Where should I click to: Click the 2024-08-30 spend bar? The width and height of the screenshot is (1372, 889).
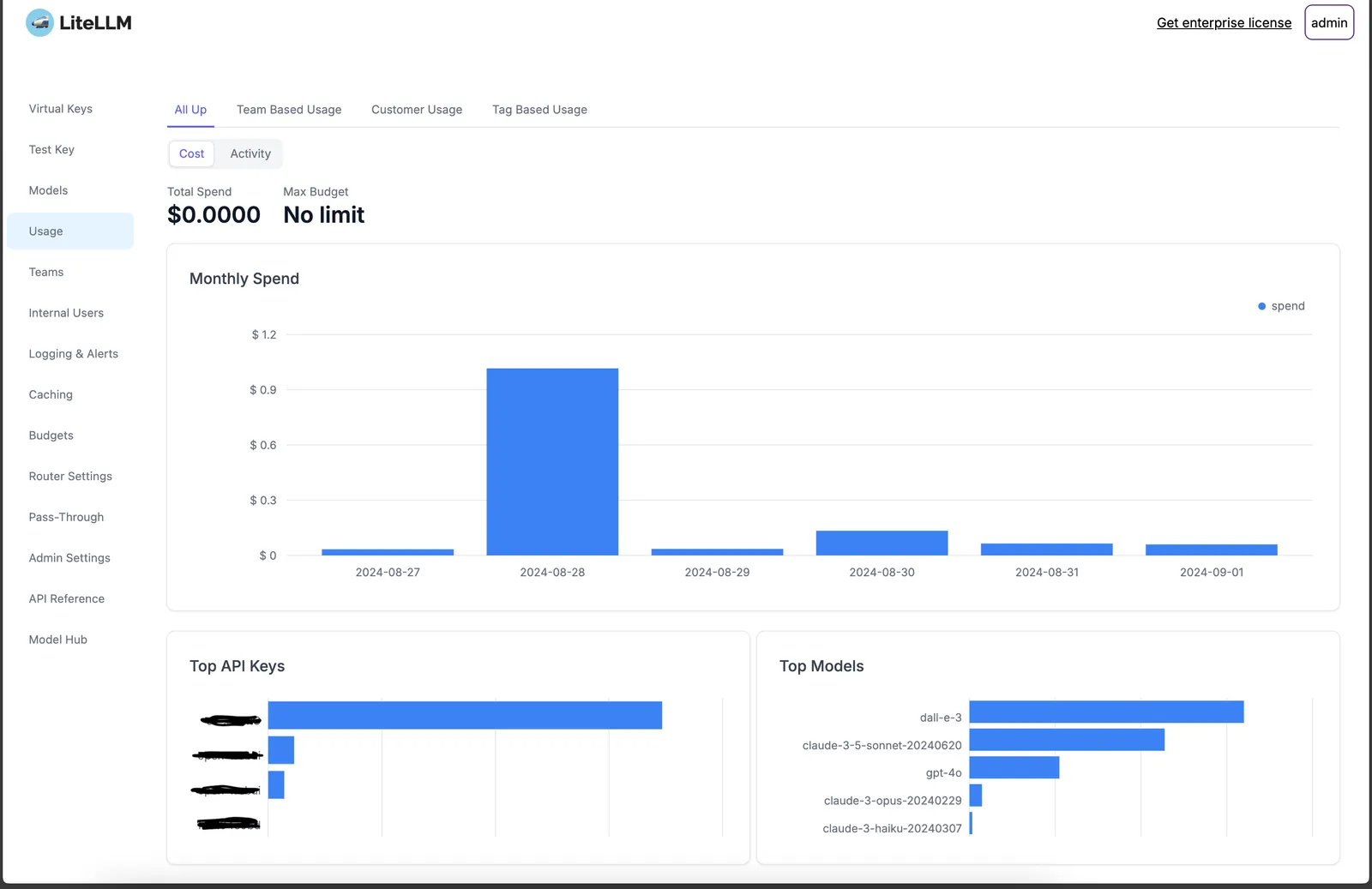coord(882,543)
